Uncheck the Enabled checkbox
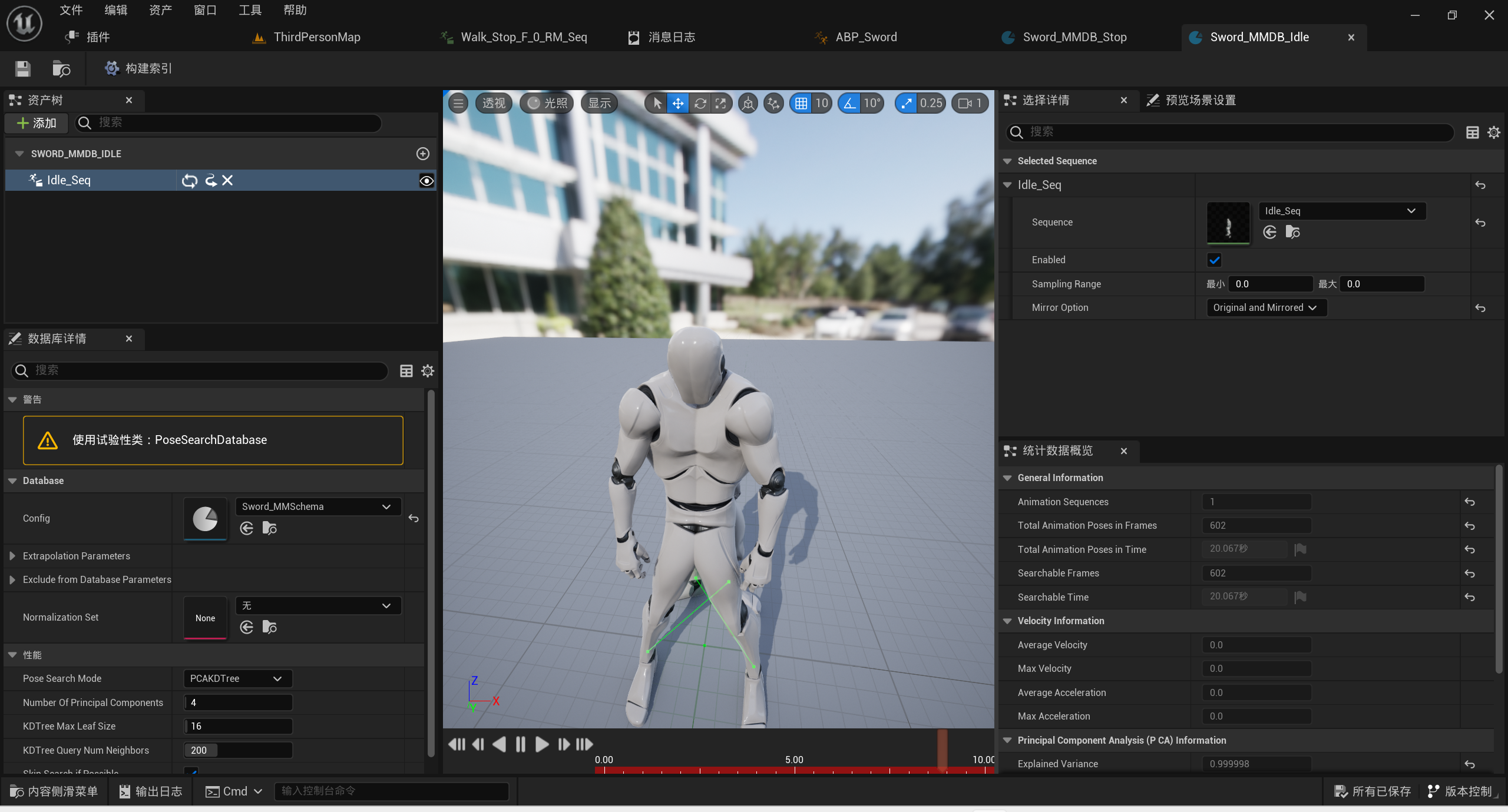This screenshot has width=1508, height=812. click(1214, 260)
